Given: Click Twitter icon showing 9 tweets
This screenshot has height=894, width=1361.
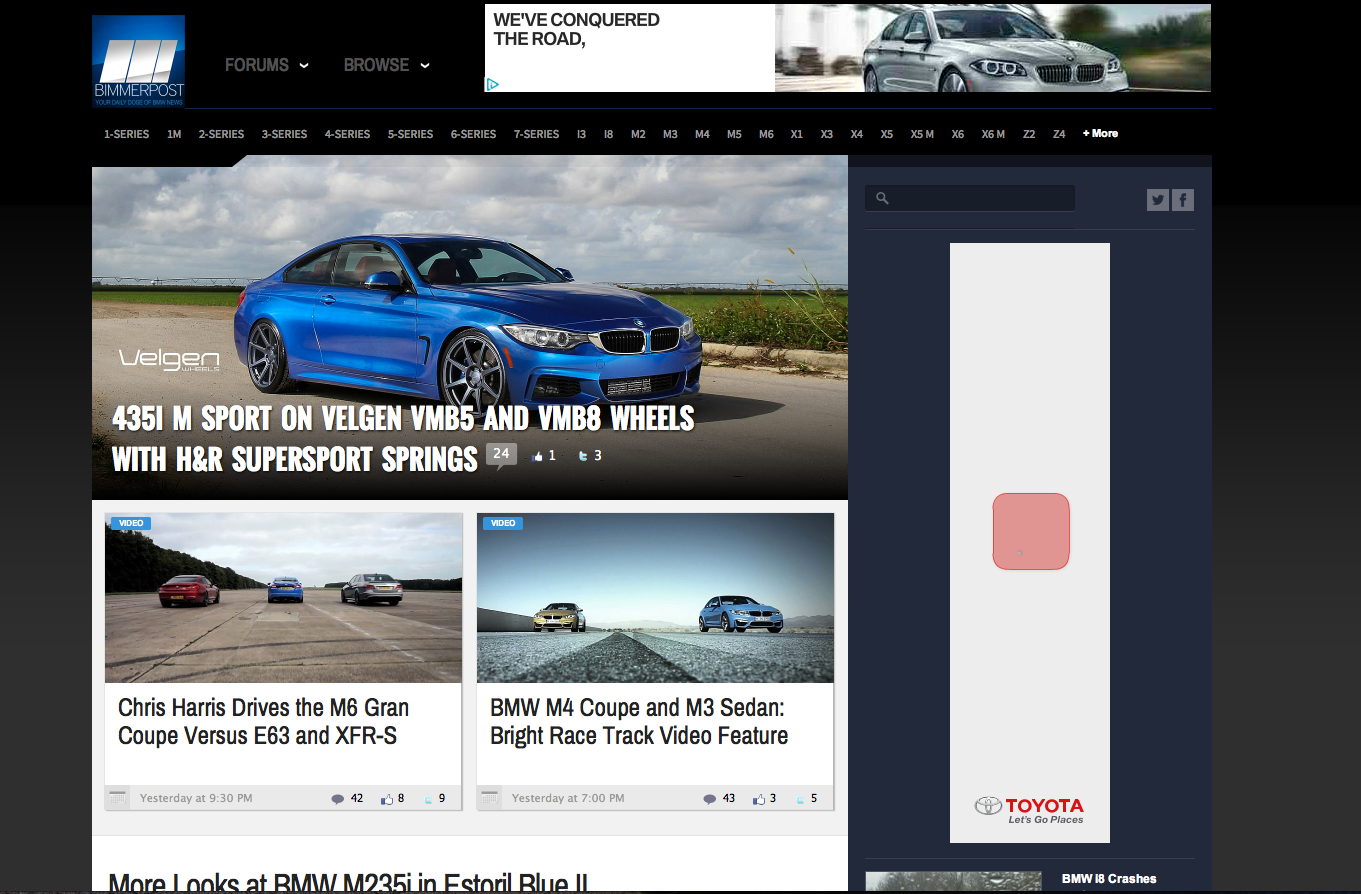Looking at the screenshot, I should coord(429,799).
